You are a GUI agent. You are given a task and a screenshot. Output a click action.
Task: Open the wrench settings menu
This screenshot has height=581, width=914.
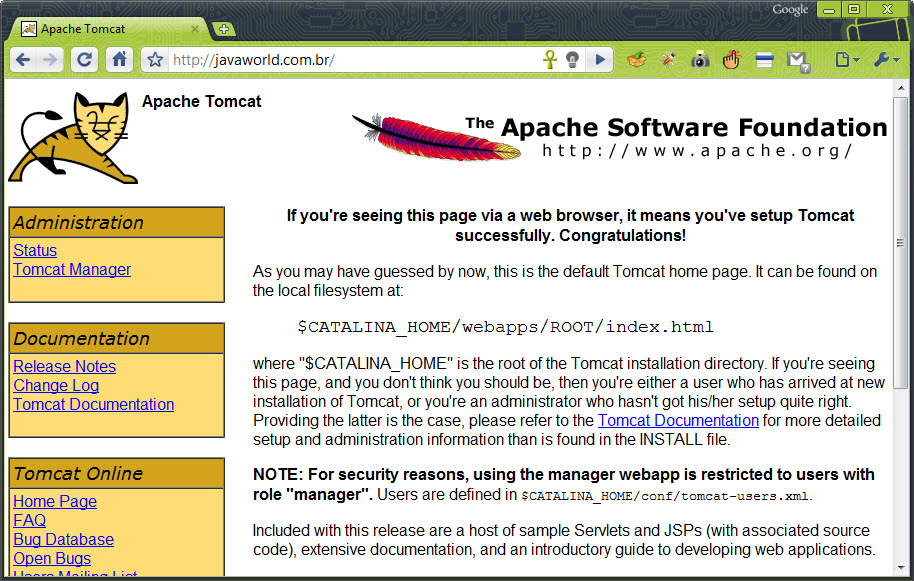click(x=887, y=59)
